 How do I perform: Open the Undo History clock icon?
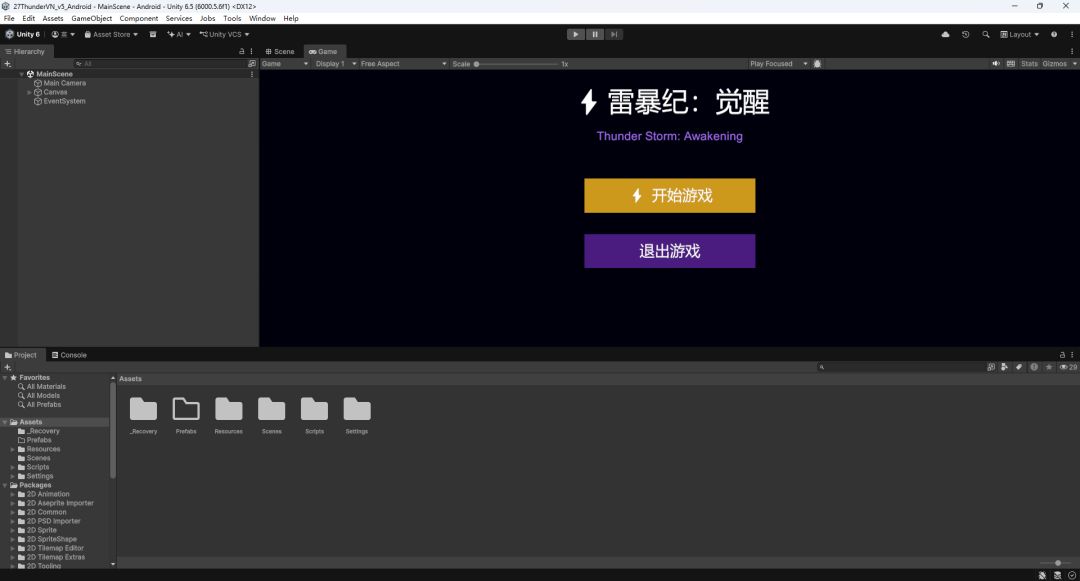pyautogui.click(x=966, y=34)
